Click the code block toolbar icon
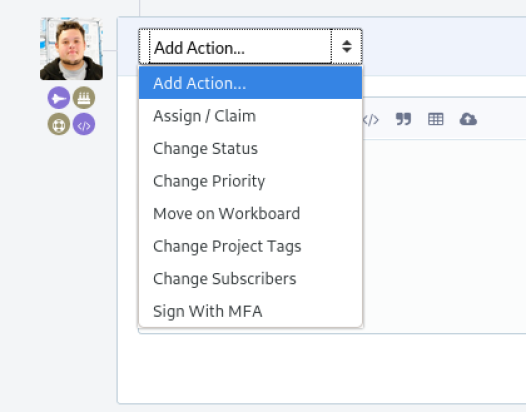This screenshot has width=526, height=412. point(371,120)
